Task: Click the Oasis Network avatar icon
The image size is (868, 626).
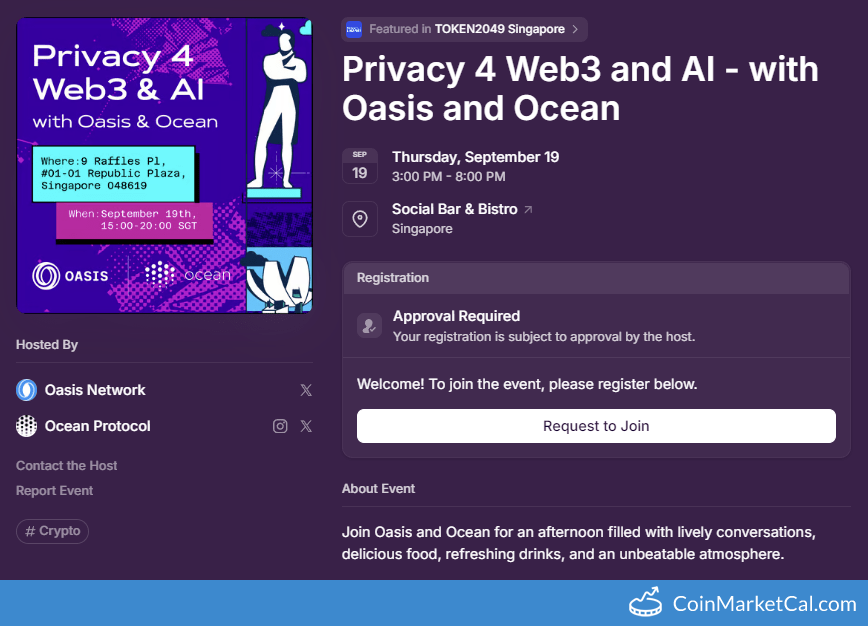Action: pyautogui.click(x=27, y=390)
